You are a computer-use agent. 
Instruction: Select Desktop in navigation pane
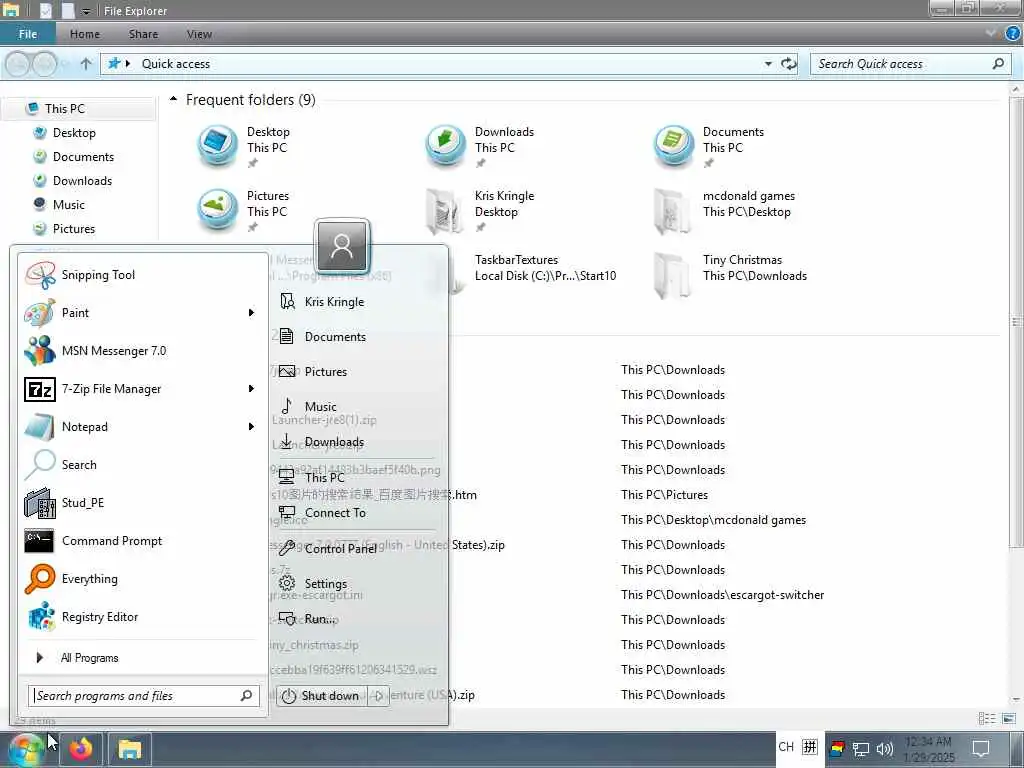pos(74,133)
